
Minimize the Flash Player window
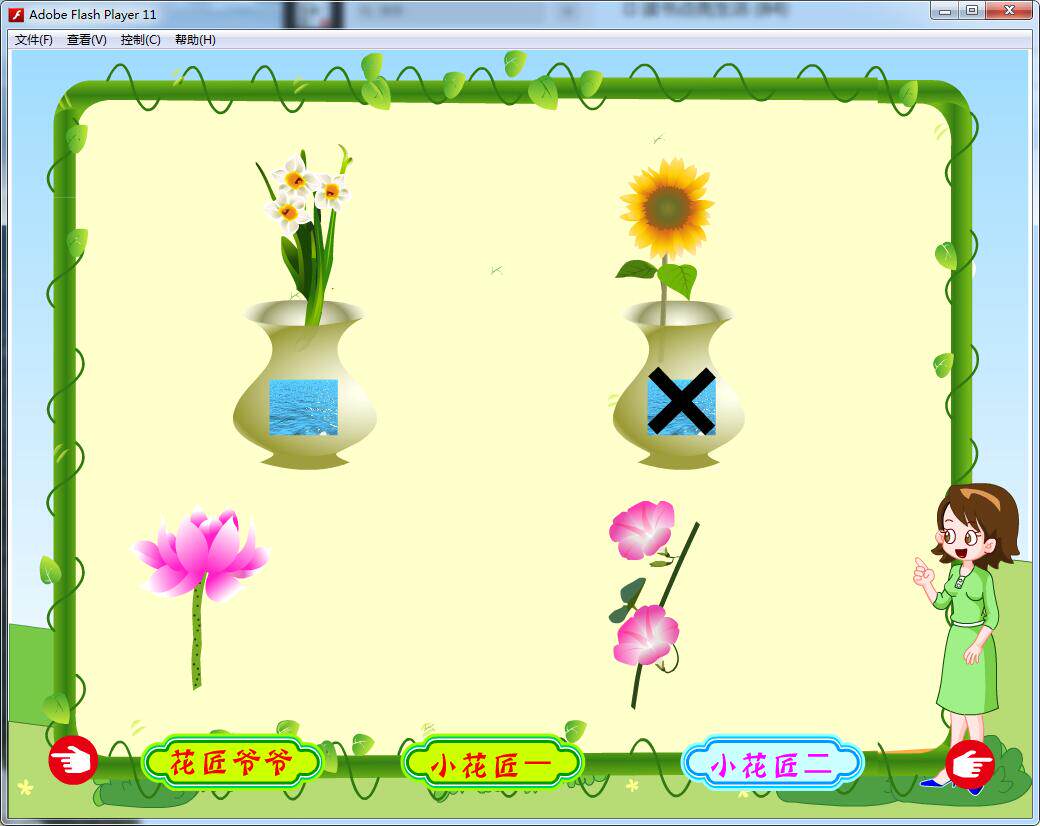click(945, 11)
